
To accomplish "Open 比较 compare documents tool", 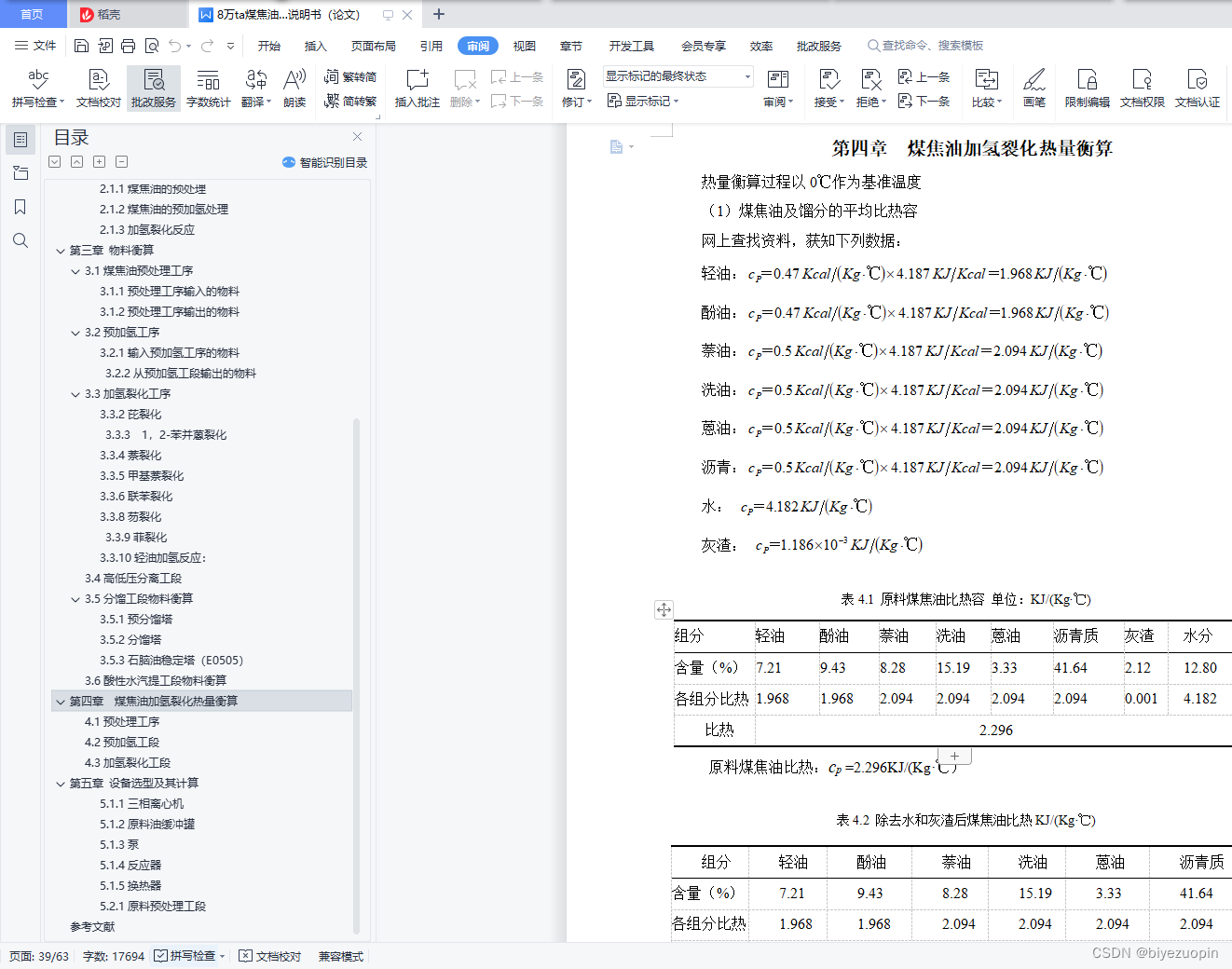I will (986, 89).
